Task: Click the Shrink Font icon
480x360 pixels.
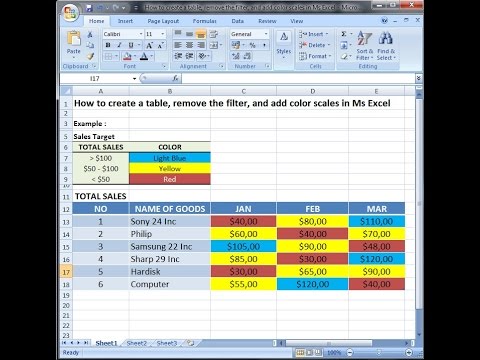Action: point(160,45)
